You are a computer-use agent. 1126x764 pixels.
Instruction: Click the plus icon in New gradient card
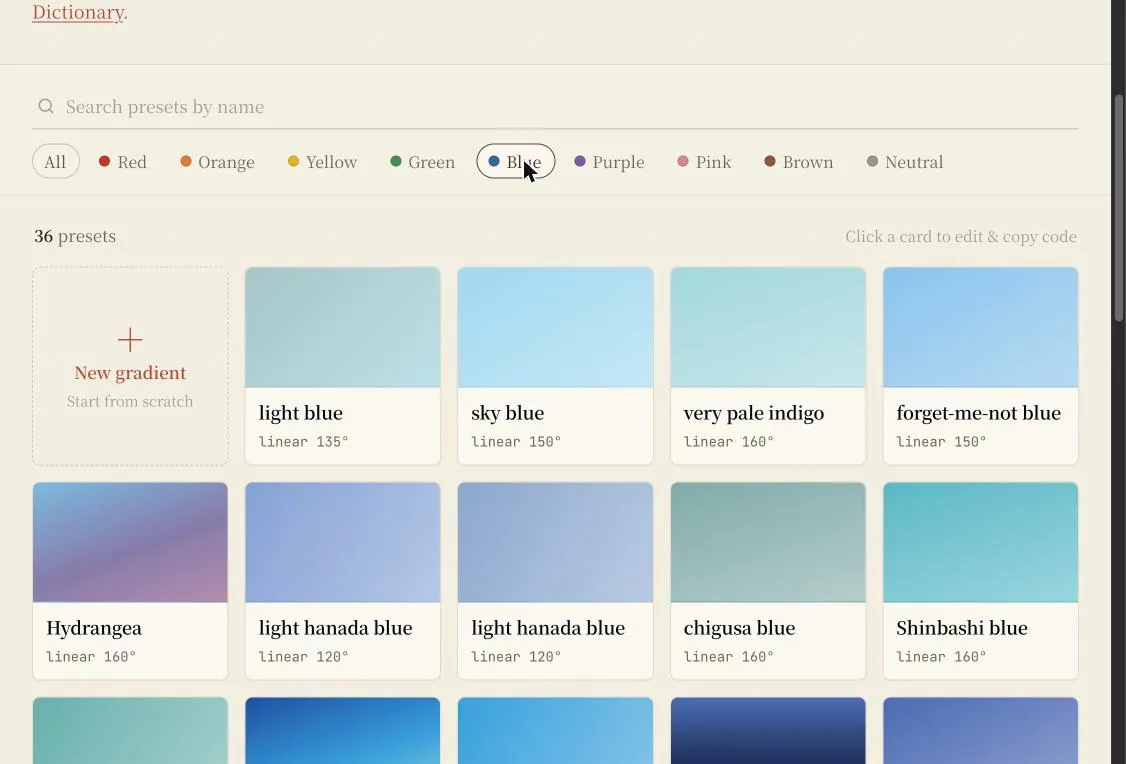[x=130, y=340]
